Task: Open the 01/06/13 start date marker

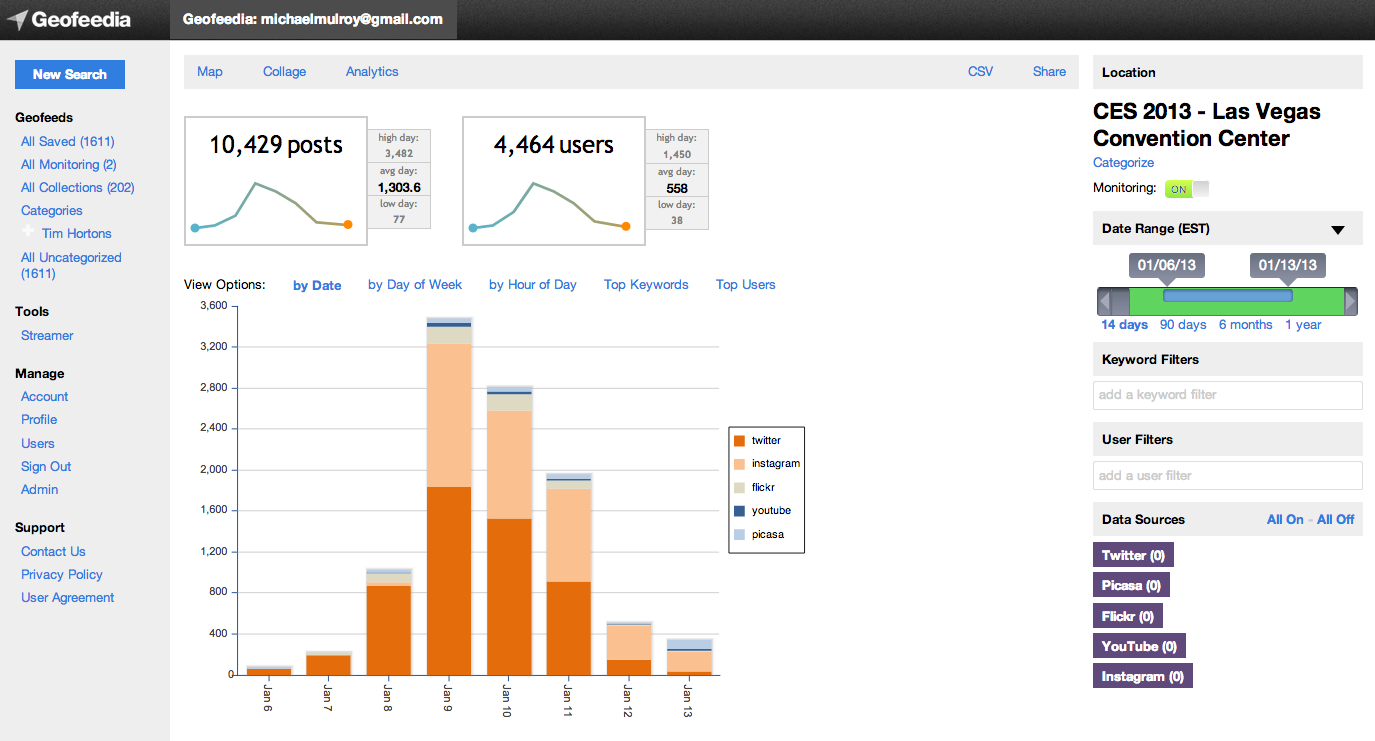Action: 1166,266
